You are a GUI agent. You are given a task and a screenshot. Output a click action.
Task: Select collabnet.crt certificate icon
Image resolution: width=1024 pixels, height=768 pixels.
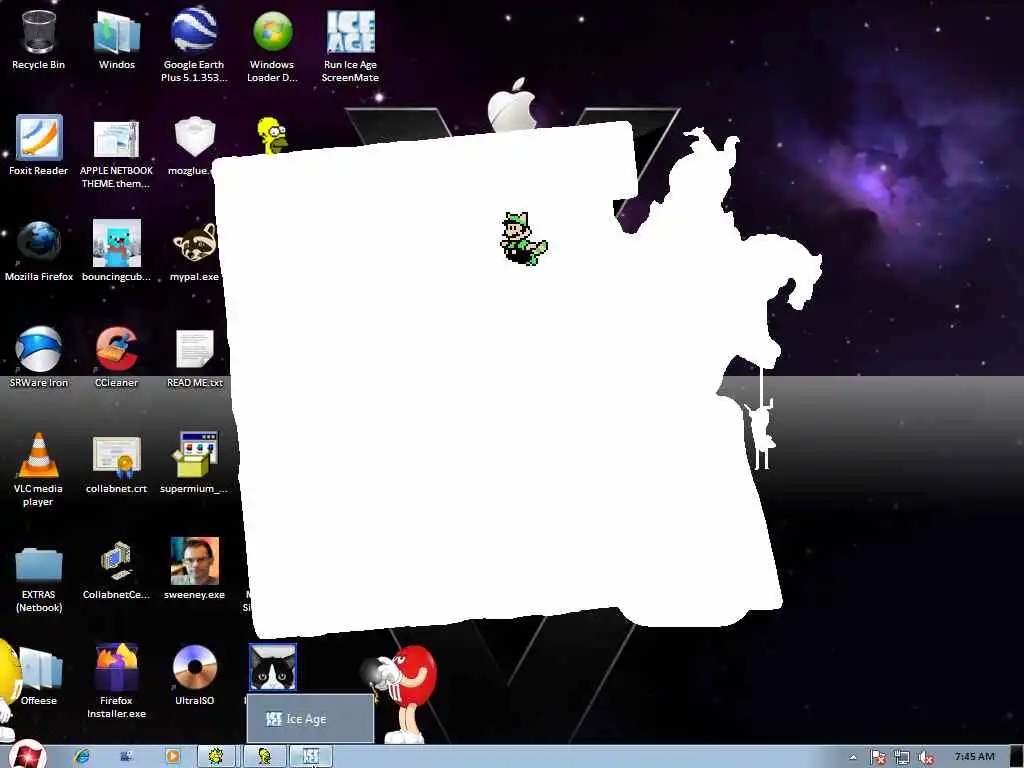tap(116, 464)
